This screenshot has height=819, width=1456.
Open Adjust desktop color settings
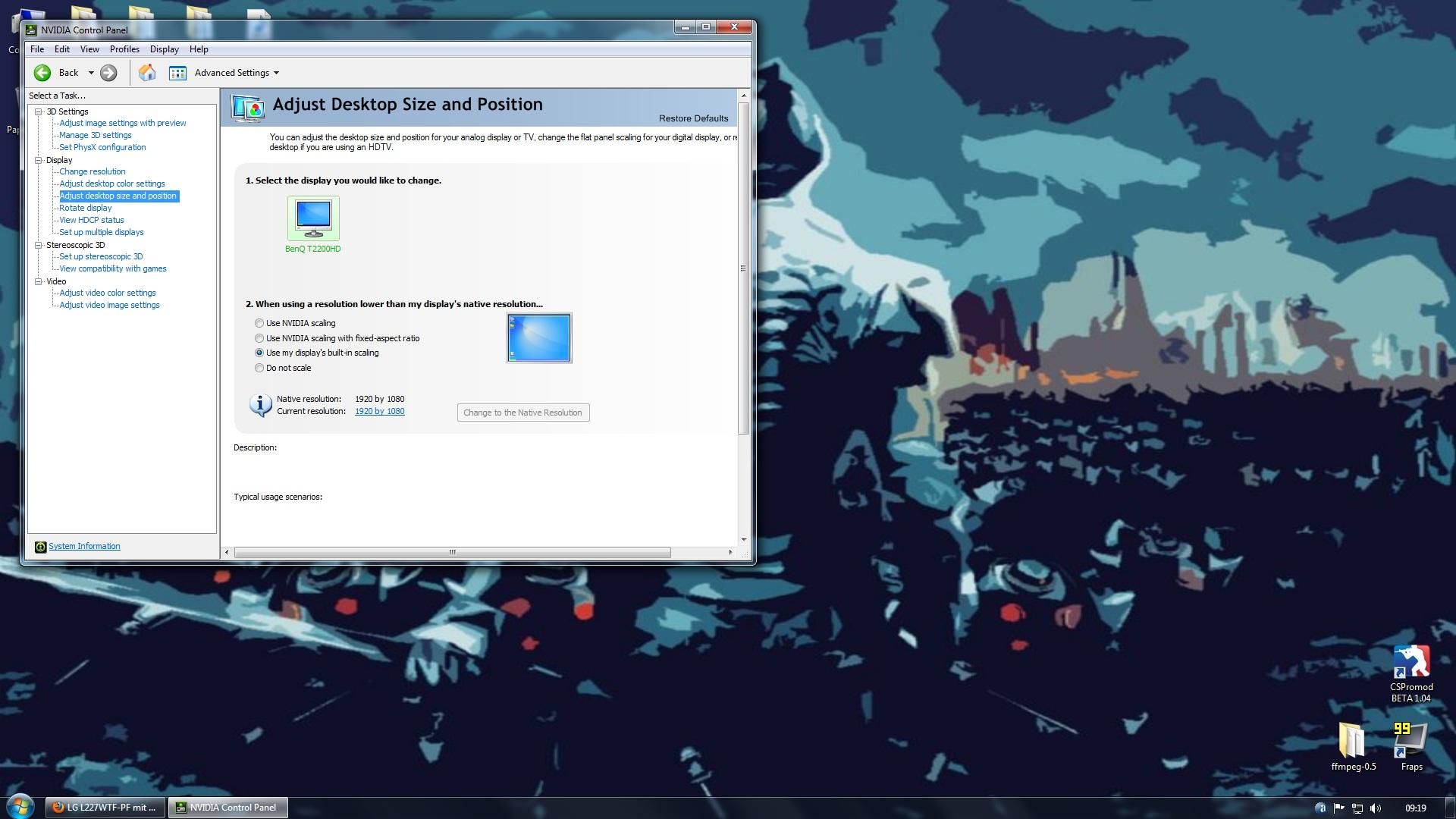coord(112,184)
